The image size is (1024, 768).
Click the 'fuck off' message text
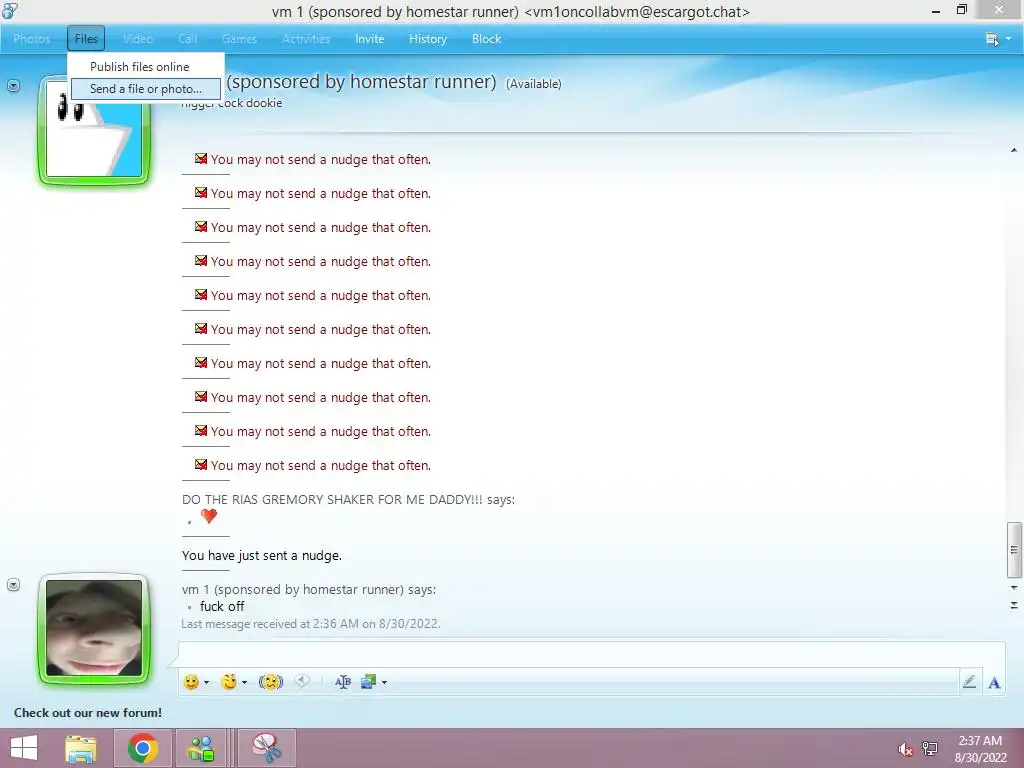[x=222, y=607]
